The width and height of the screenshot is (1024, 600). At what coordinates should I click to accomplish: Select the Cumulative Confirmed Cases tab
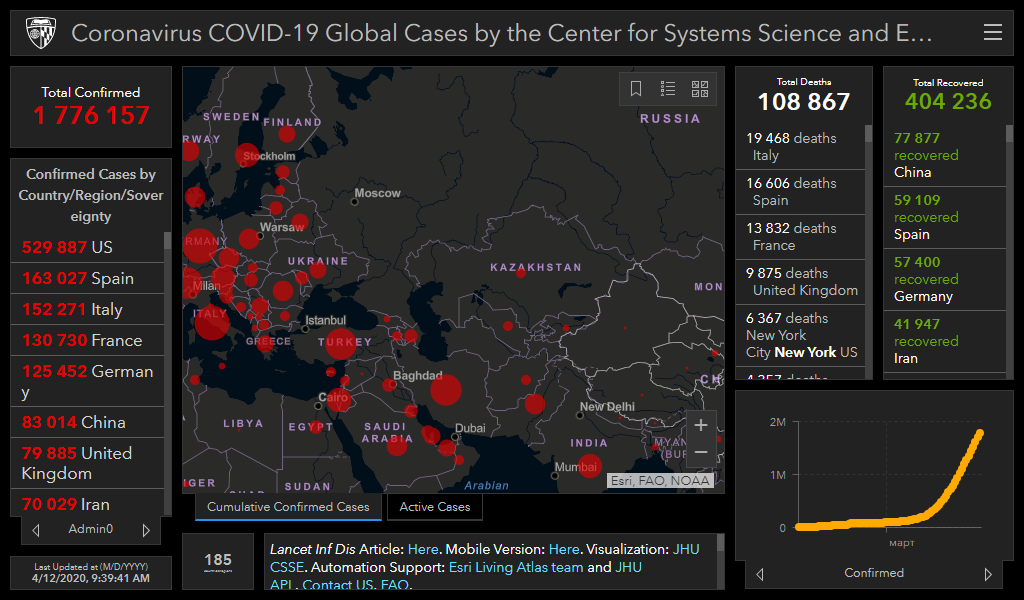pos(288,507)
